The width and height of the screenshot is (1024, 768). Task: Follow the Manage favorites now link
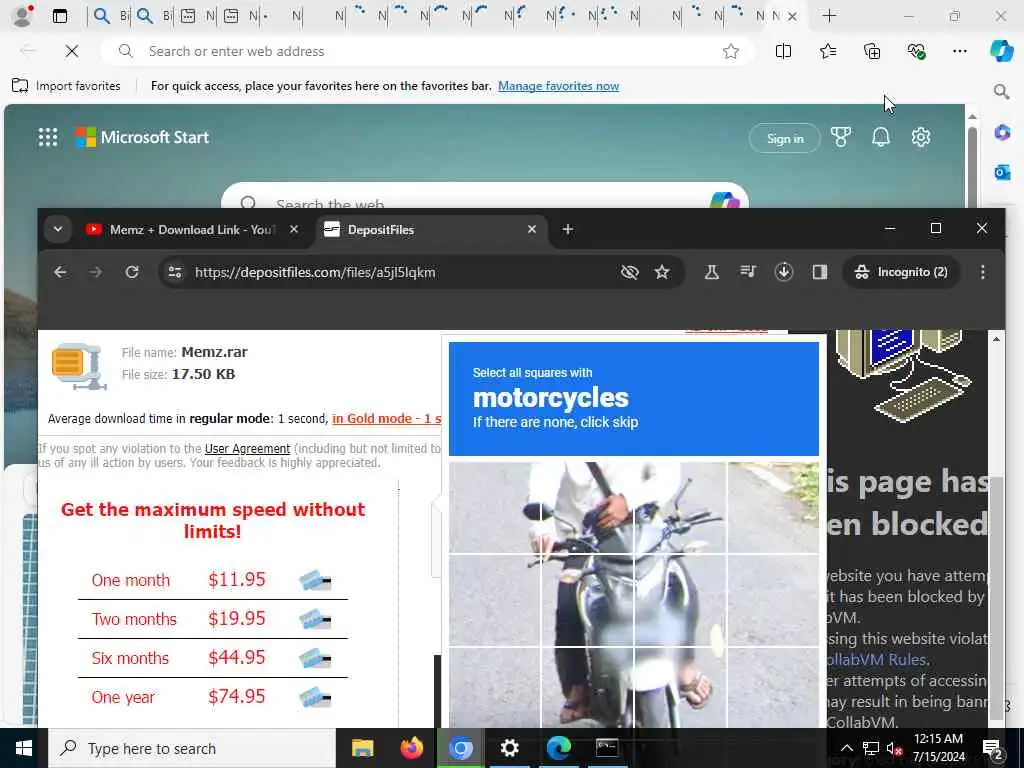(x=558, y=86)
